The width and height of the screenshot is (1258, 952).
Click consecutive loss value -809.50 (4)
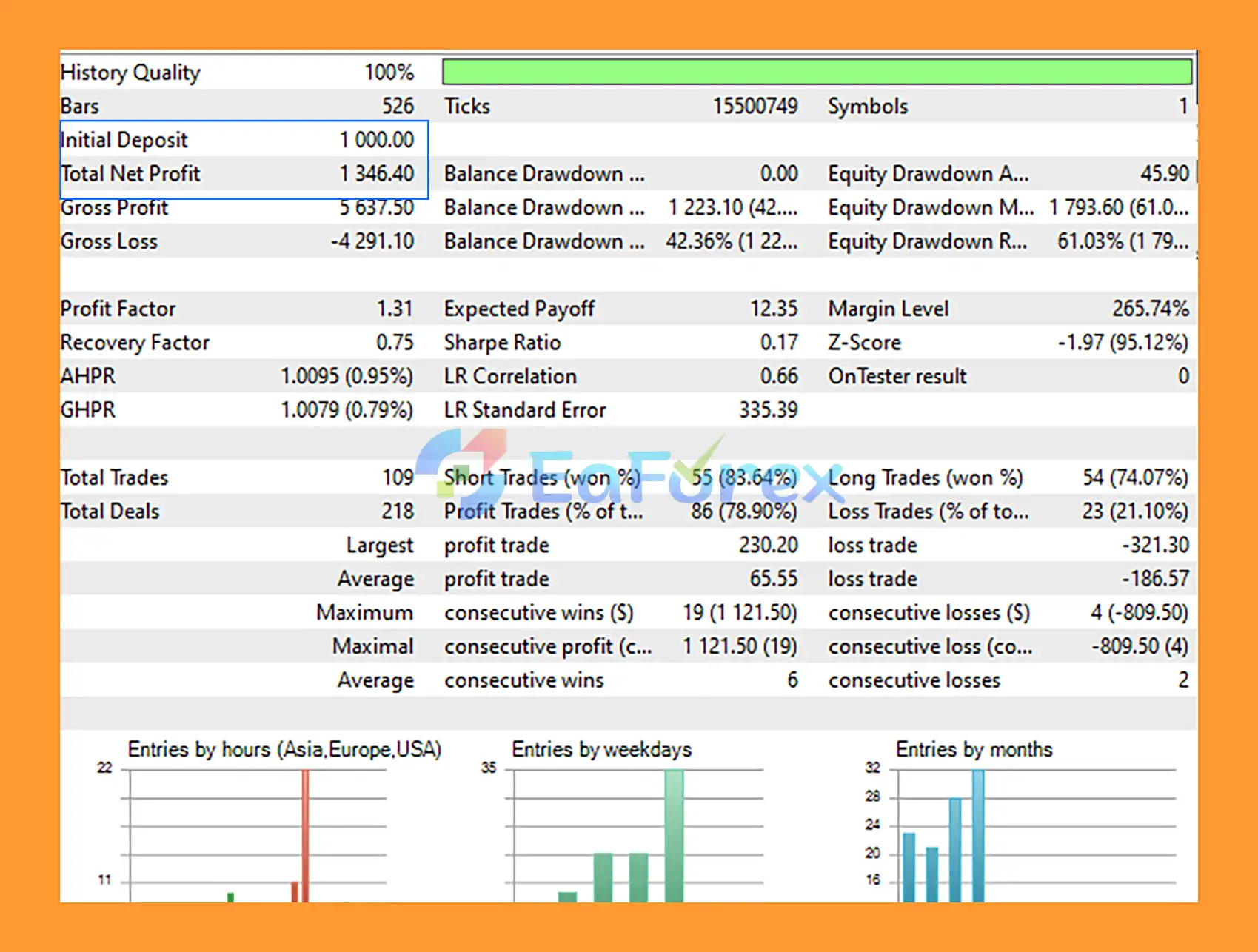point(1140,646)
